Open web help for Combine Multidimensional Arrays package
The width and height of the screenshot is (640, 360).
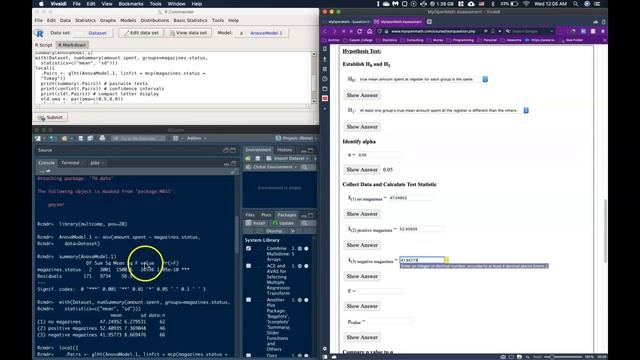(x=300, y=249)
